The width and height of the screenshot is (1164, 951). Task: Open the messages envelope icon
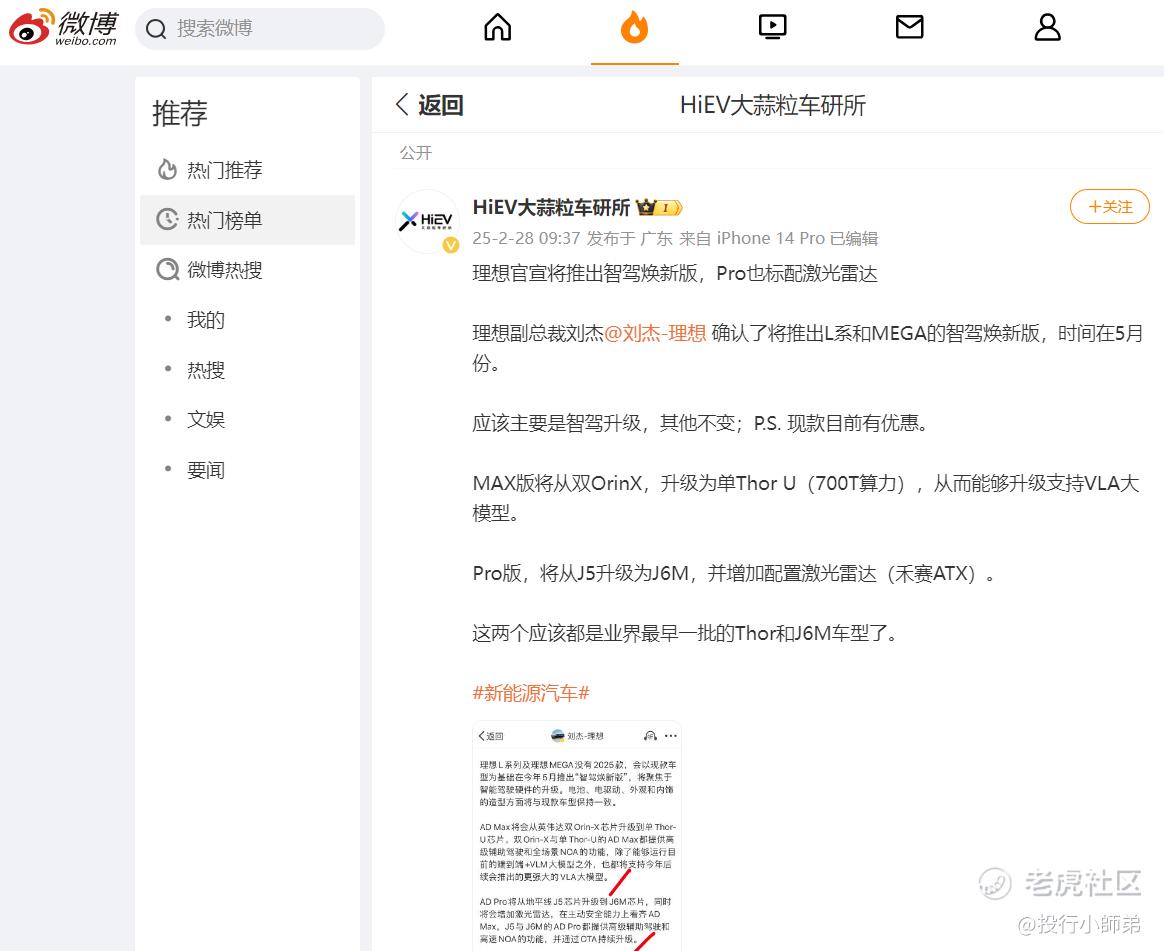pos(909,27)
